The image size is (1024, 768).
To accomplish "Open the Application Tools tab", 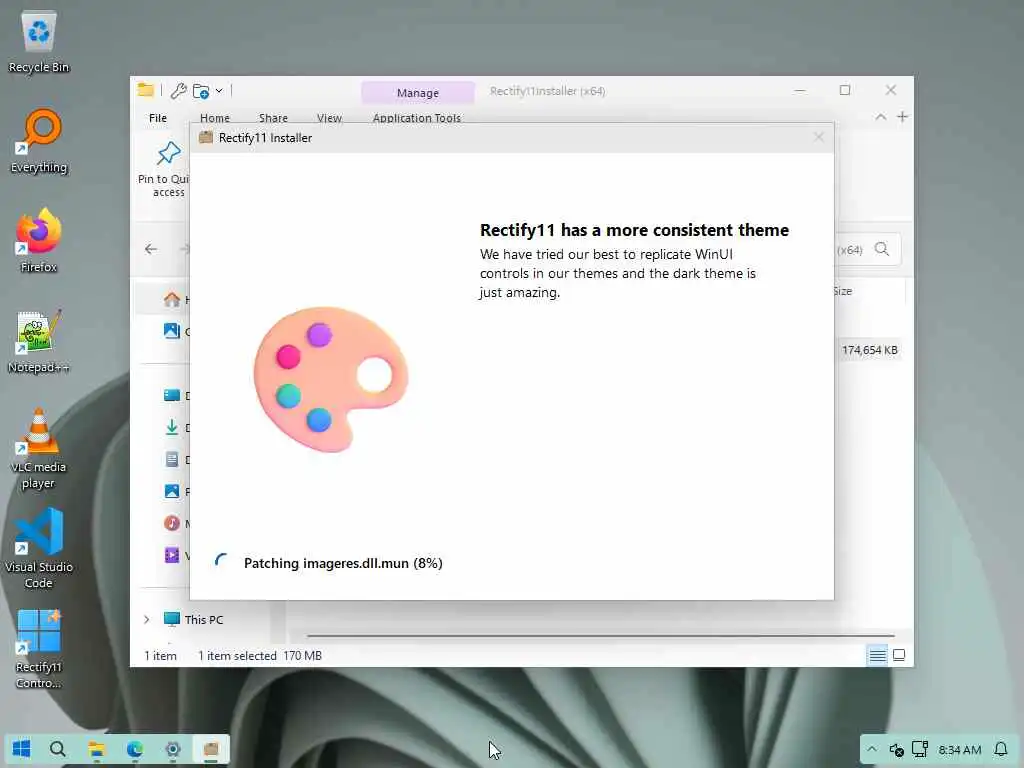I will pos(417,118).
